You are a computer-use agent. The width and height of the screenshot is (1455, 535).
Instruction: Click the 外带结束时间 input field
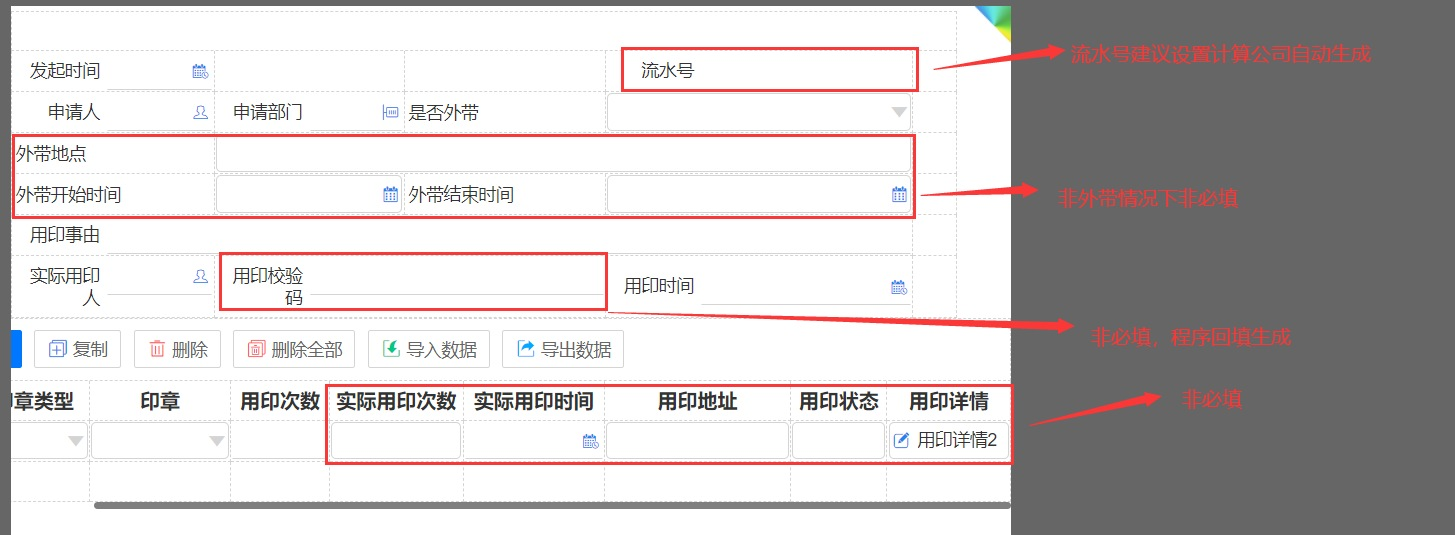[x=759, y=194]
